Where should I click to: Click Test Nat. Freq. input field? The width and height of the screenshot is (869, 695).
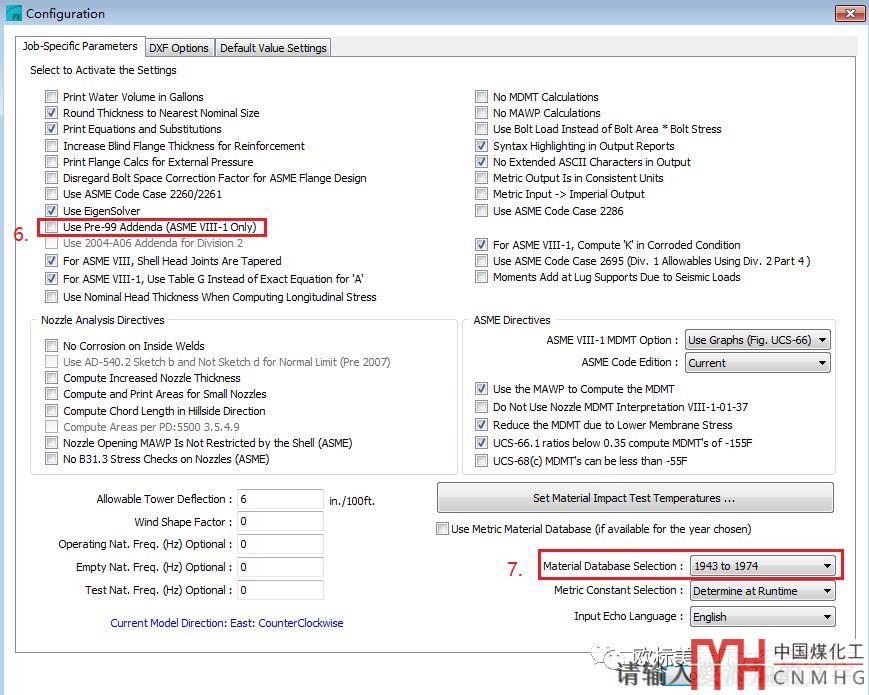(x=280, y=590)
